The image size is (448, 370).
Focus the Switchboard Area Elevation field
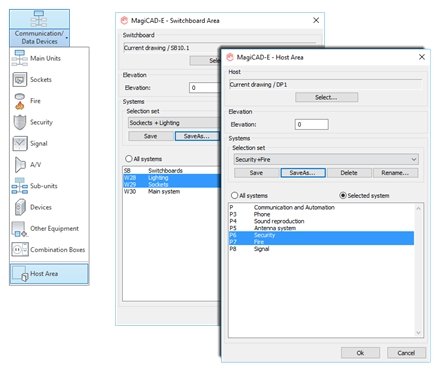click(x=204, y=88)
